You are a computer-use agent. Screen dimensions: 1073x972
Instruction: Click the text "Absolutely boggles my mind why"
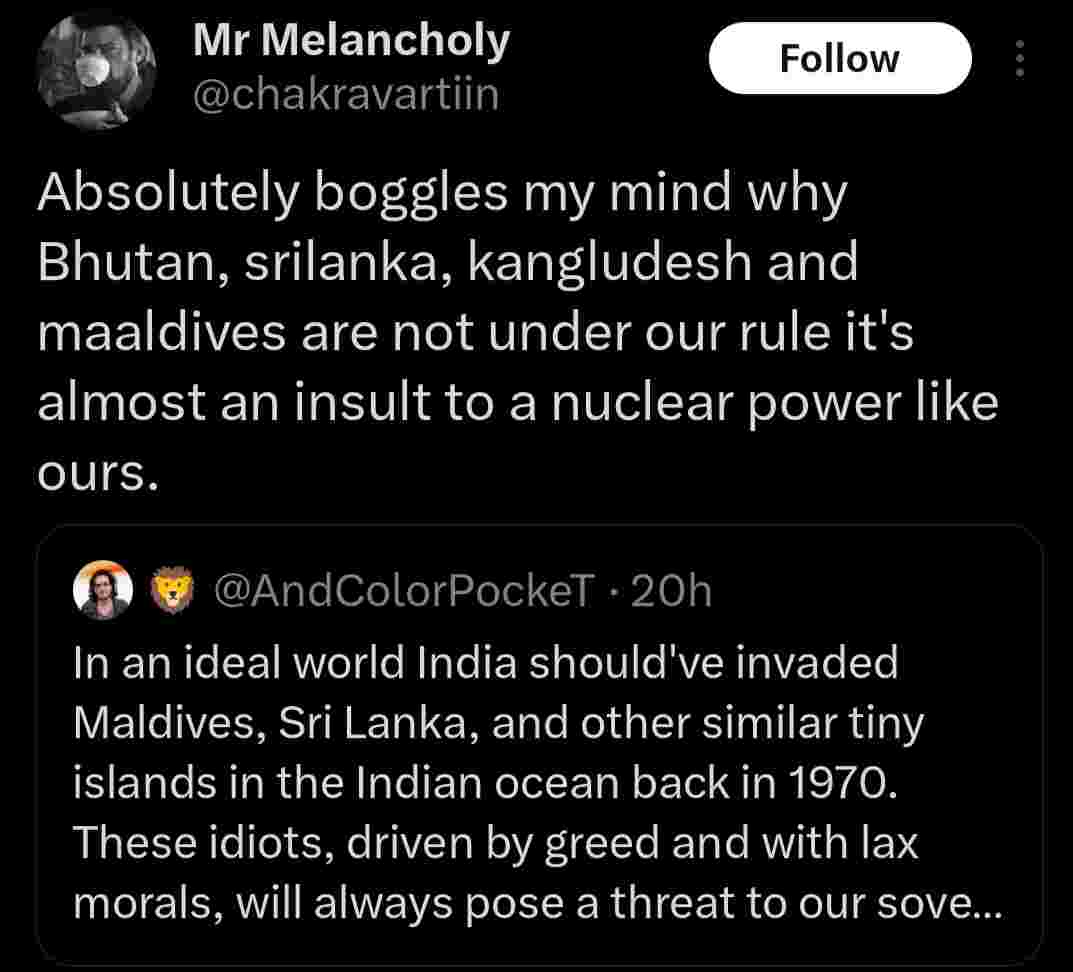pyautogui.click(x=441, y=194)
